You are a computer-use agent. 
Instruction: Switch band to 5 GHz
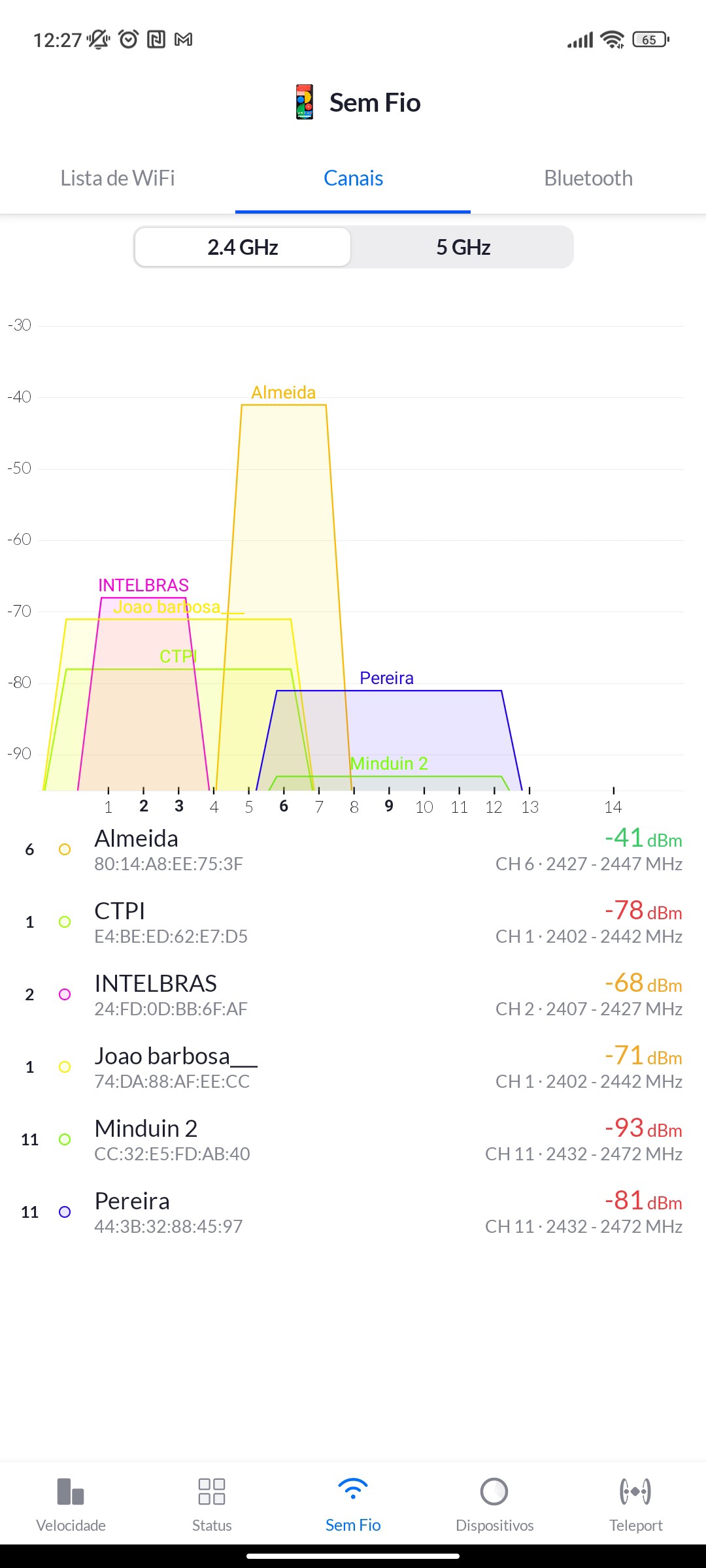tap(463, 248)
